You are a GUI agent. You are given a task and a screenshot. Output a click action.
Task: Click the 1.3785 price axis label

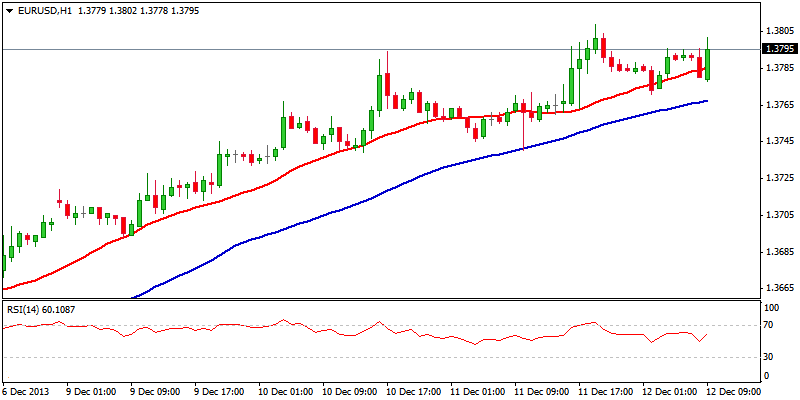click(778, 68)
